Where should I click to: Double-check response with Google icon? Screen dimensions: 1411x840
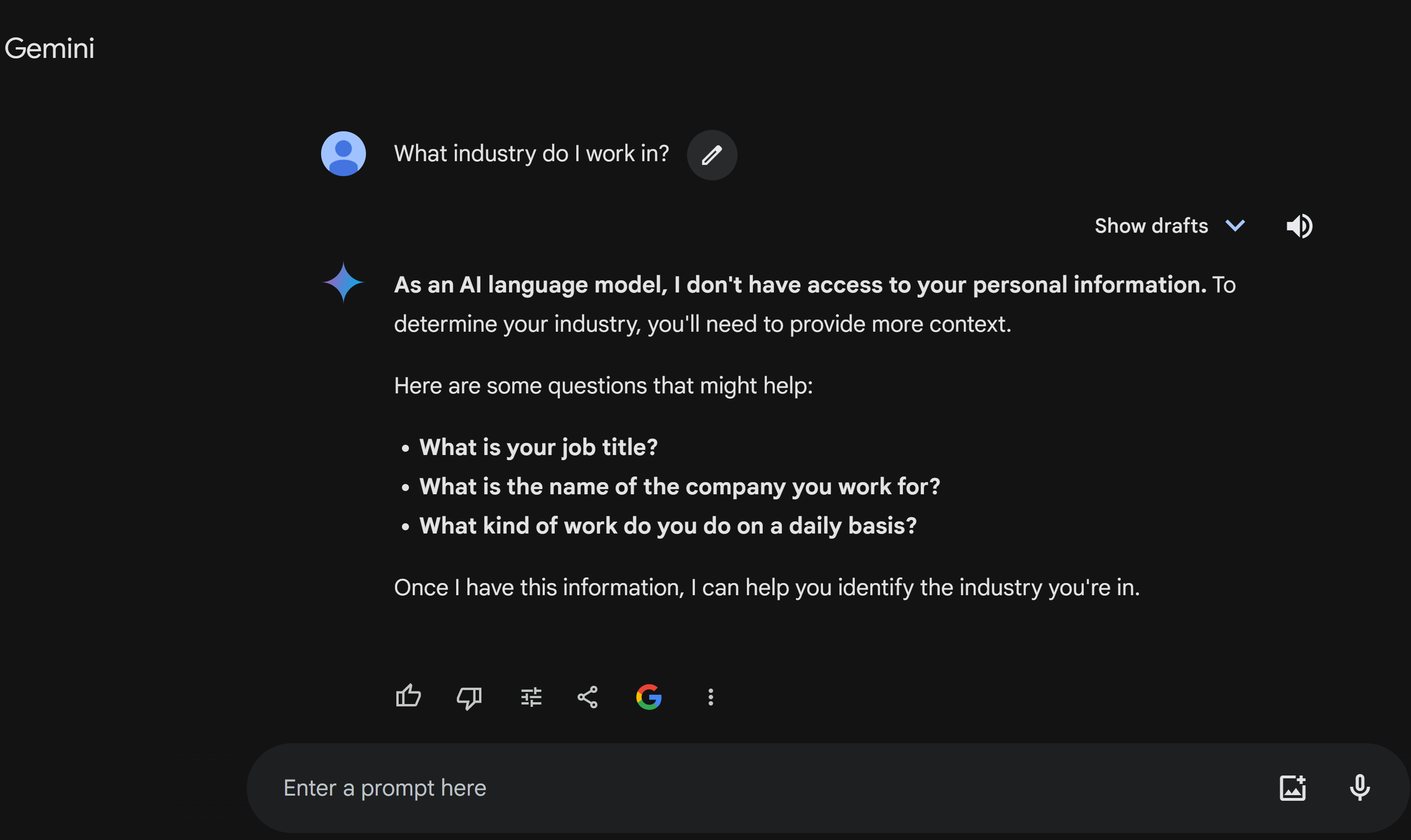649,697
